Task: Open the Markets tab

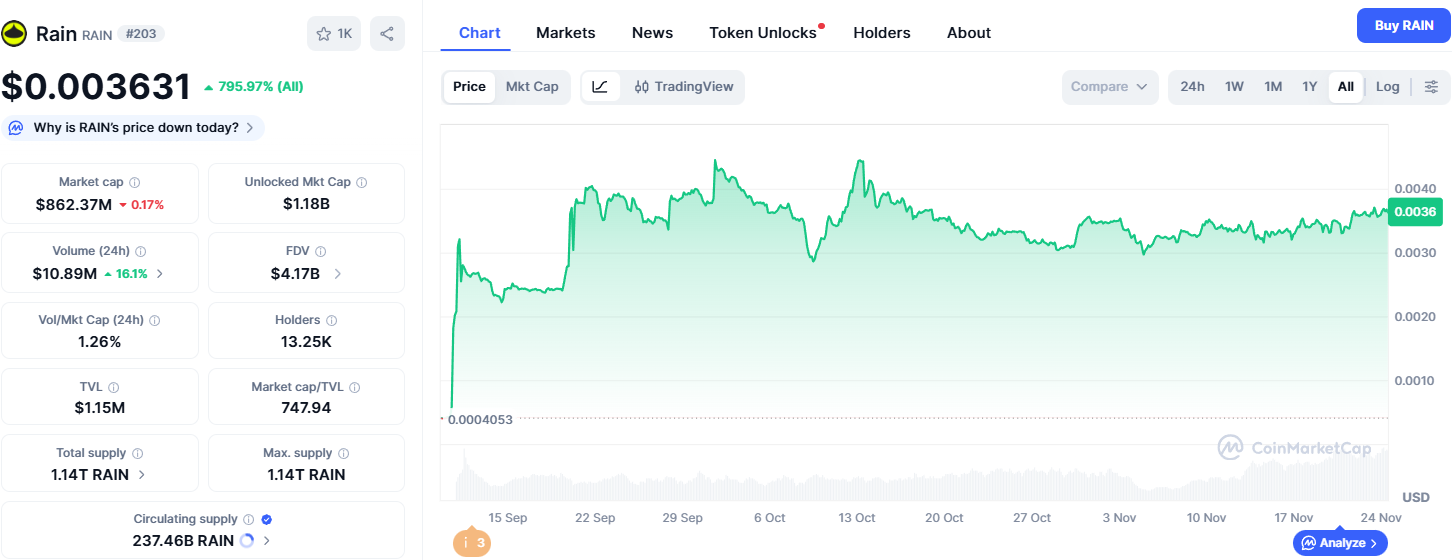Action: pyautogui.click(x=565, y=33)
